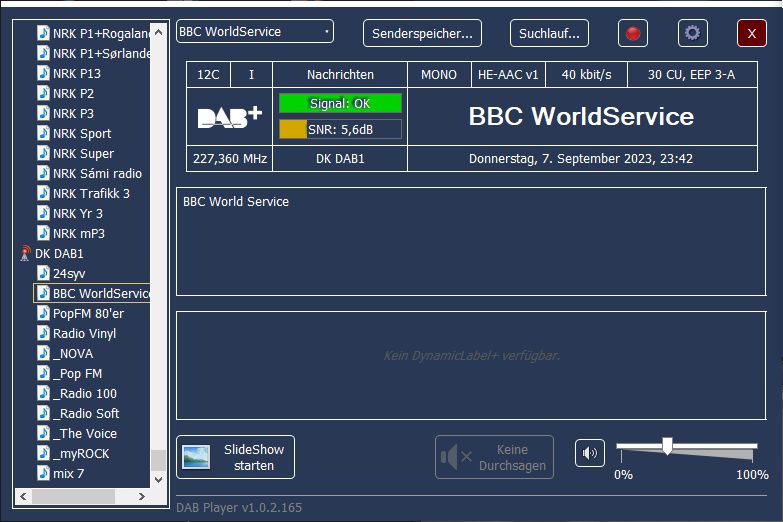Click the MONO audio mode cell
This screenshot has width=783, height=522.
439,75
